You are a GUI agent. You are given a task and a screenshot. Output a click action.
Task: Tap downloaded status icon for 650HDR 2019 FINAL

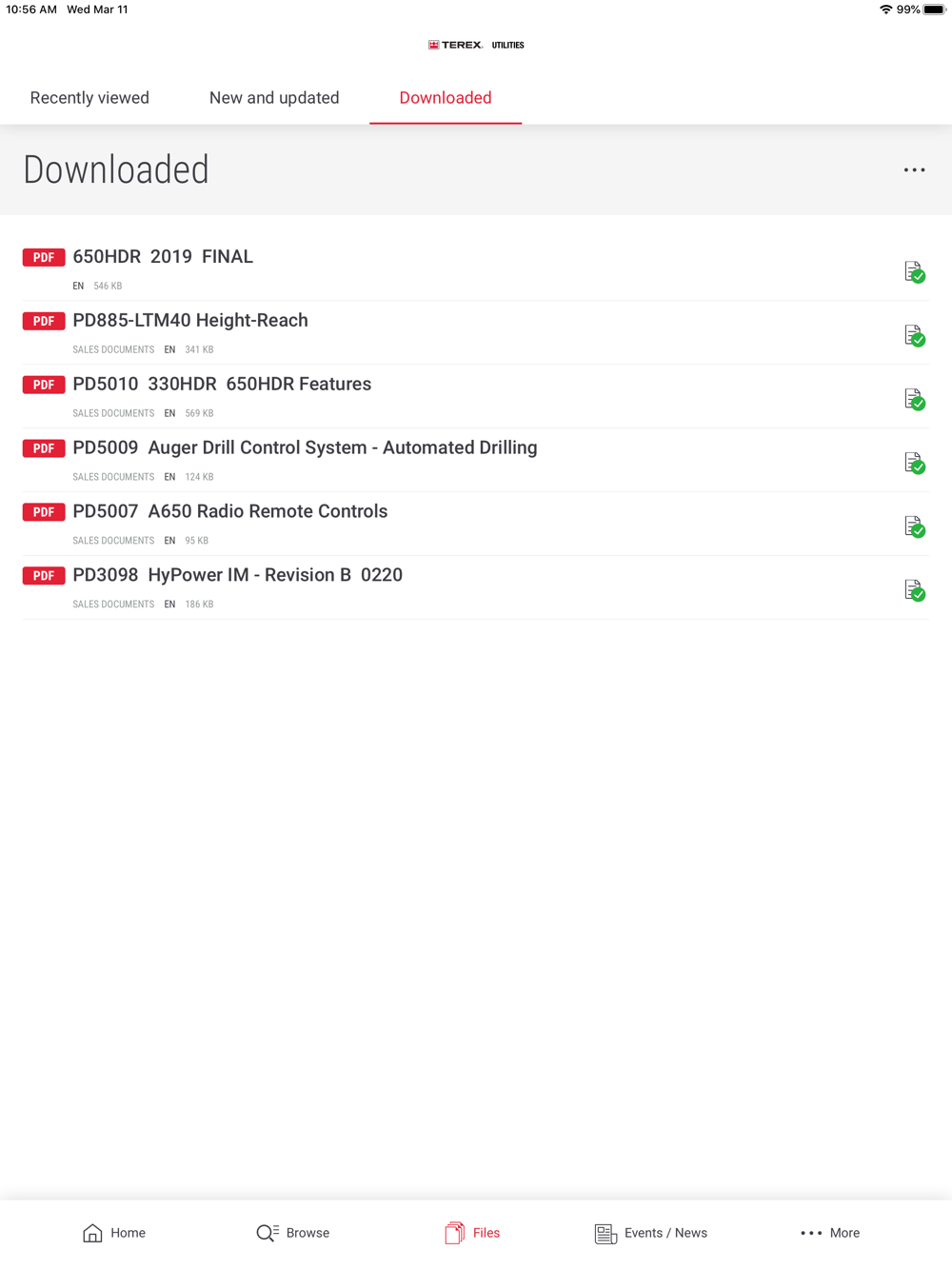point(914,272)
